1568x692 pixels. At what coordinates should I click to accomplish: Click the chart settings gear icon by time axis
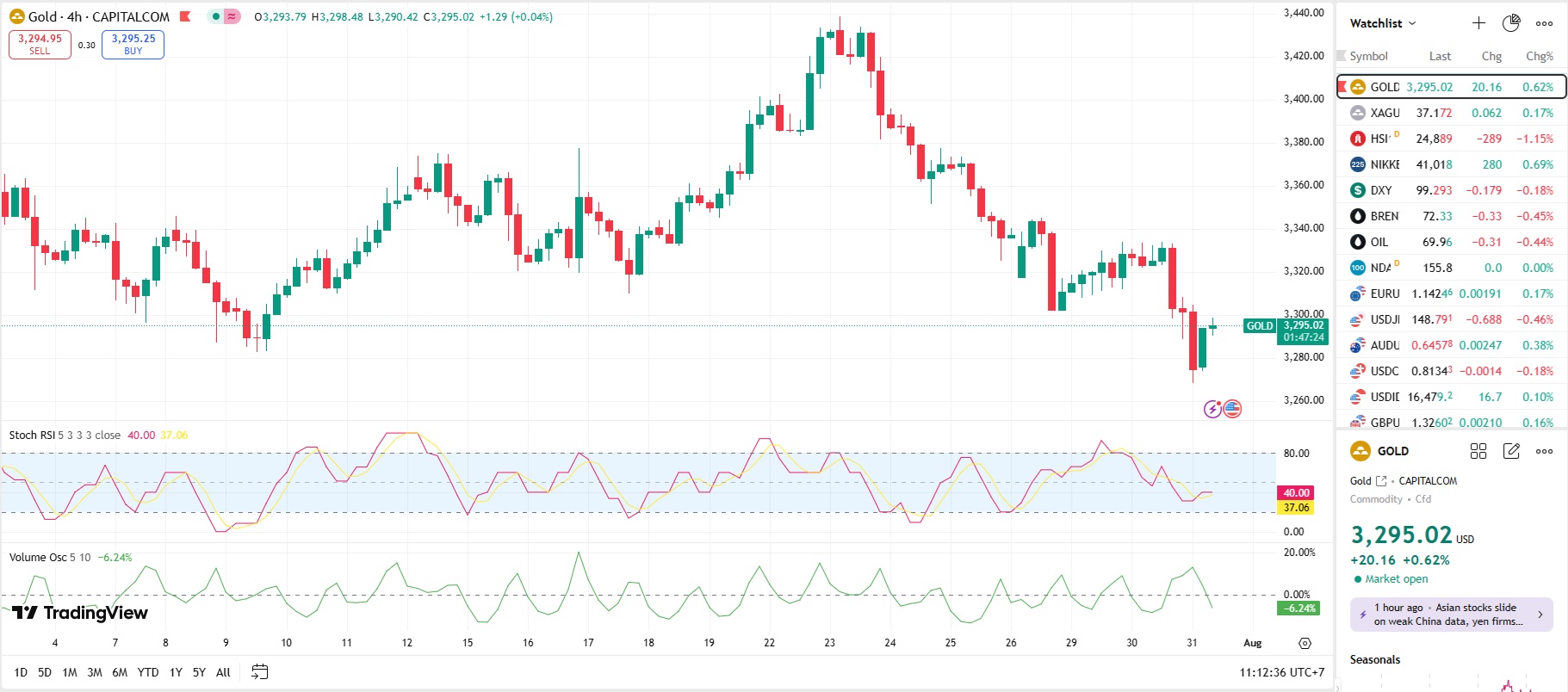click(x=1305, y=643)
